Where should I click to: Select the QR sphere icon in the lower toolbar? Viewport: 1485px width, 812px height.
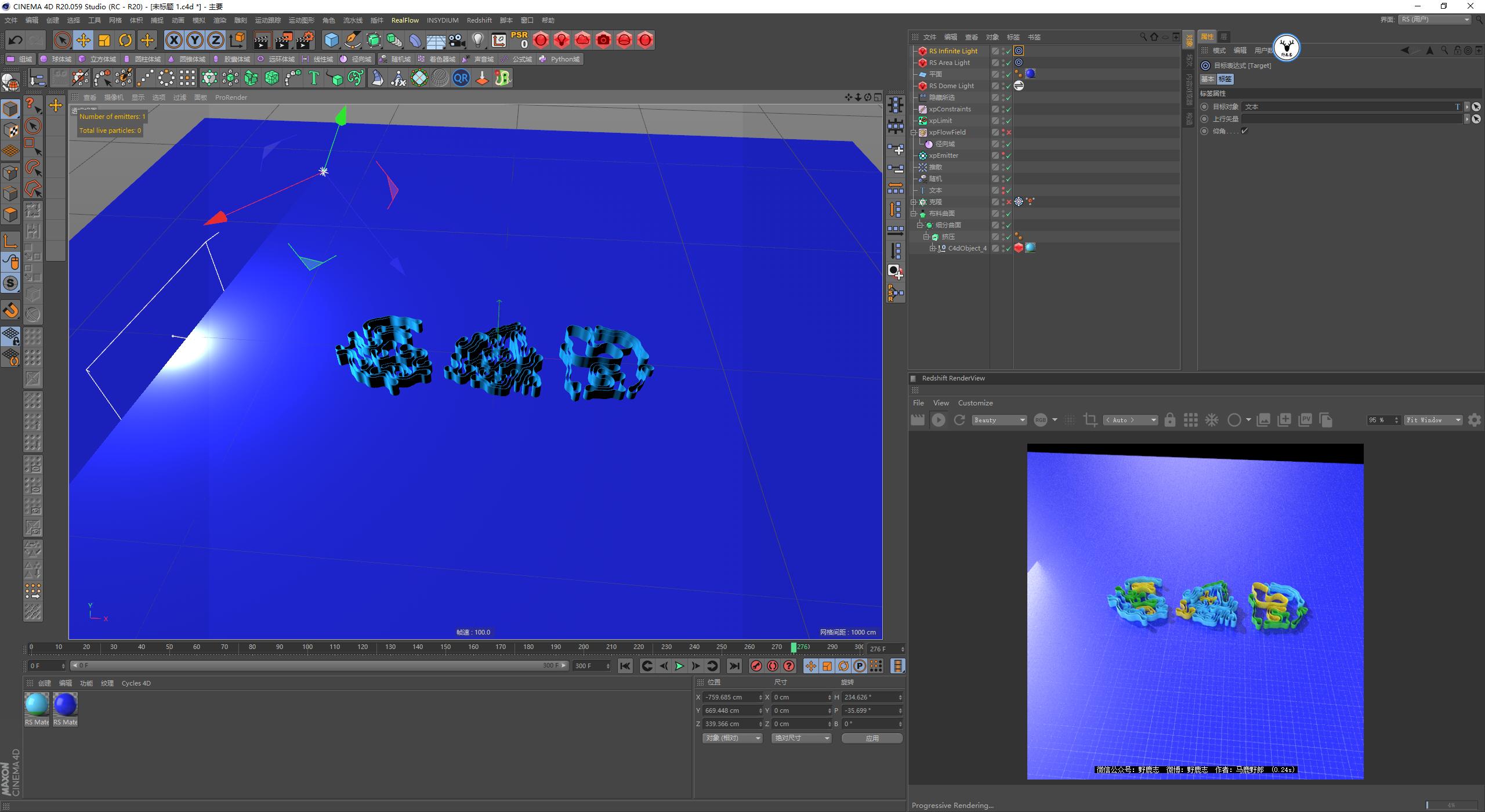[461, 78]
